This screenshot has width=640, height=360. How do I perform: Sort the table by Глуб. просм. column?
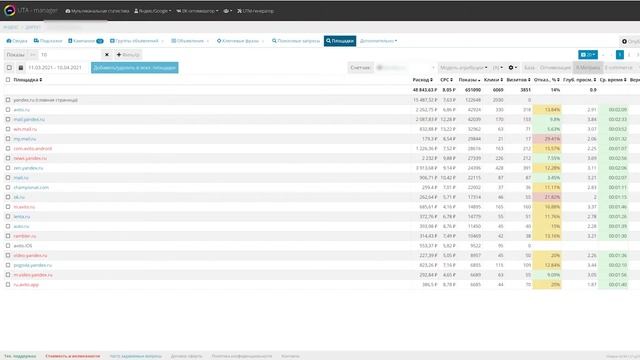click(x=580, y=80)
